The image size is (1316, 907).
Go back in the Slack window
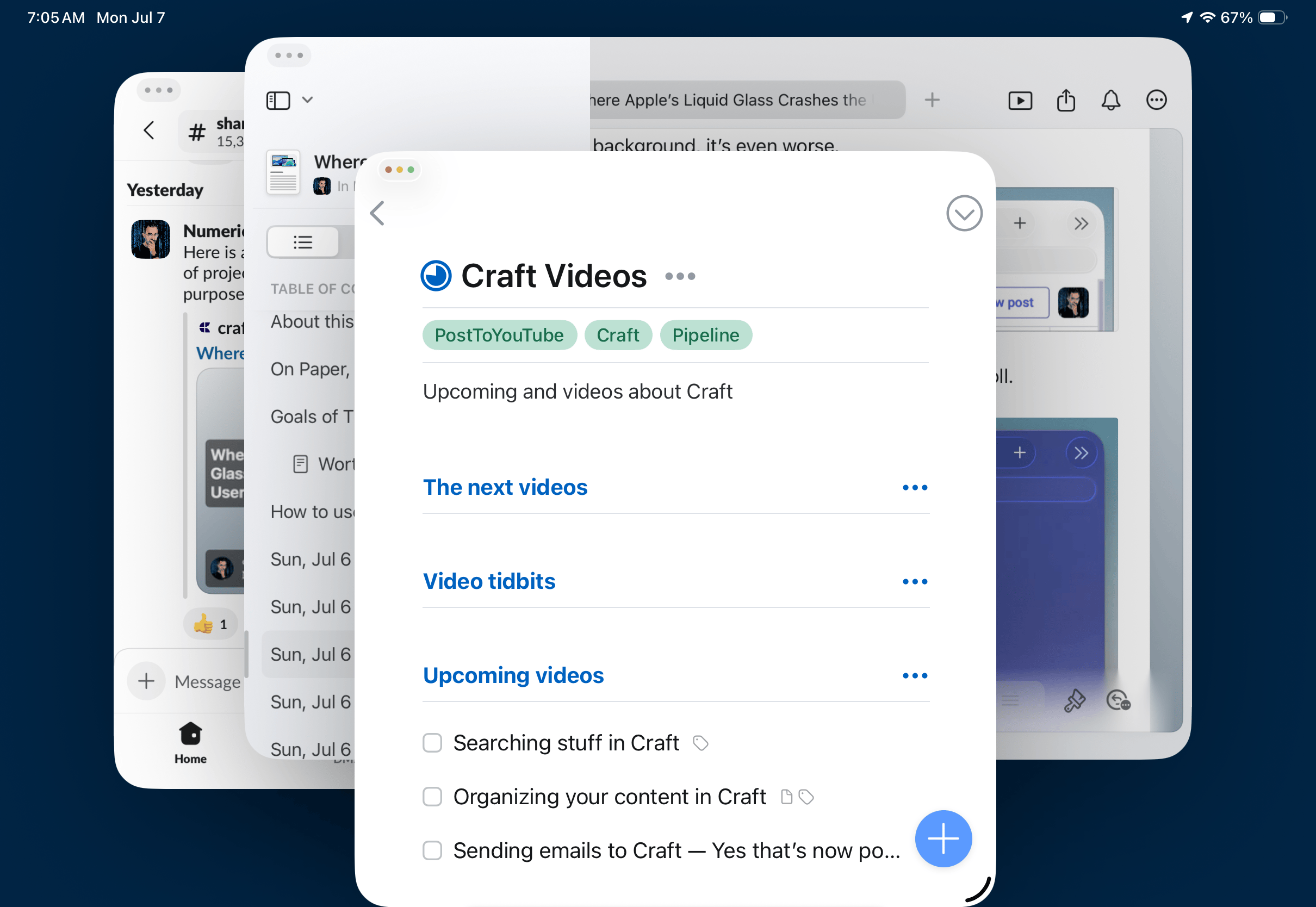[149, 131]
